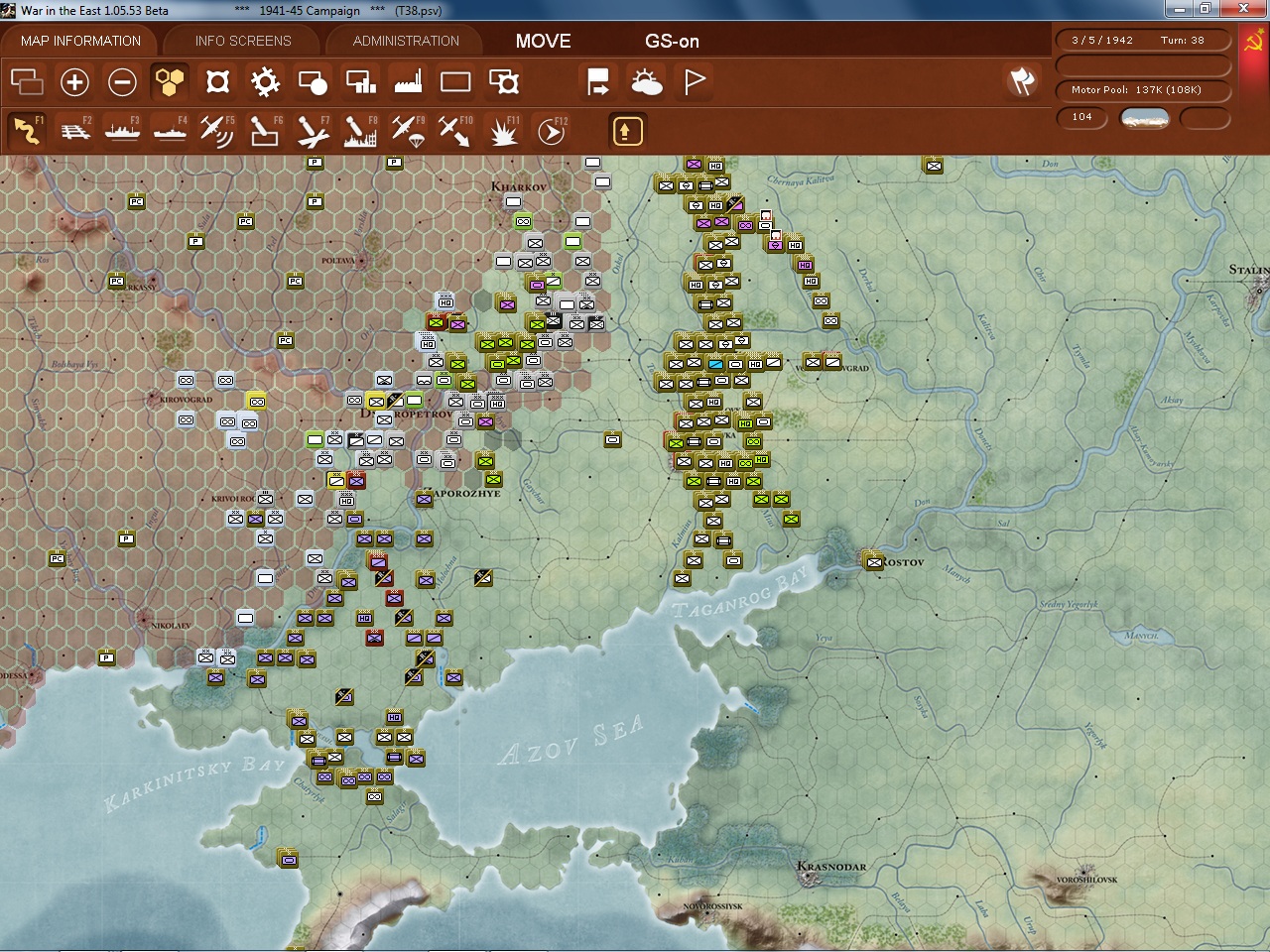Screen dimensions: 1270x952
Task: Click the rectangle-with-circle map icon
Action: coord(313,81)
